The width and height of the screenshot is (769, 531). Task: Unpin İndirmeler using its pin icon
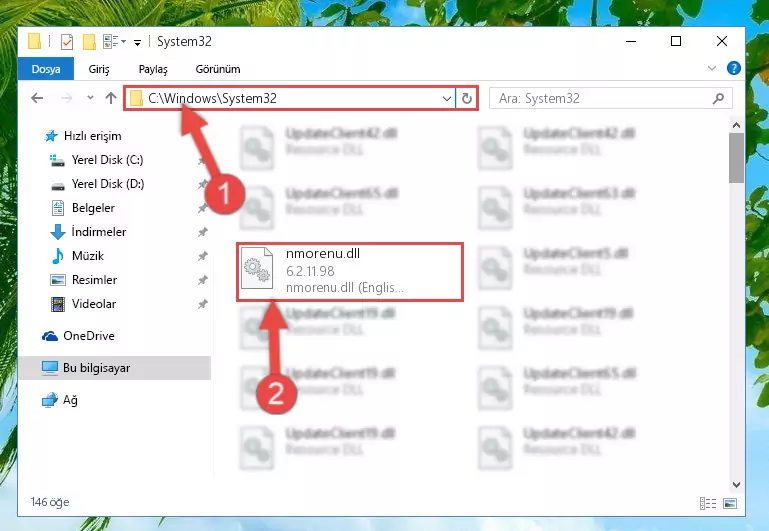(x=202, y=232)
